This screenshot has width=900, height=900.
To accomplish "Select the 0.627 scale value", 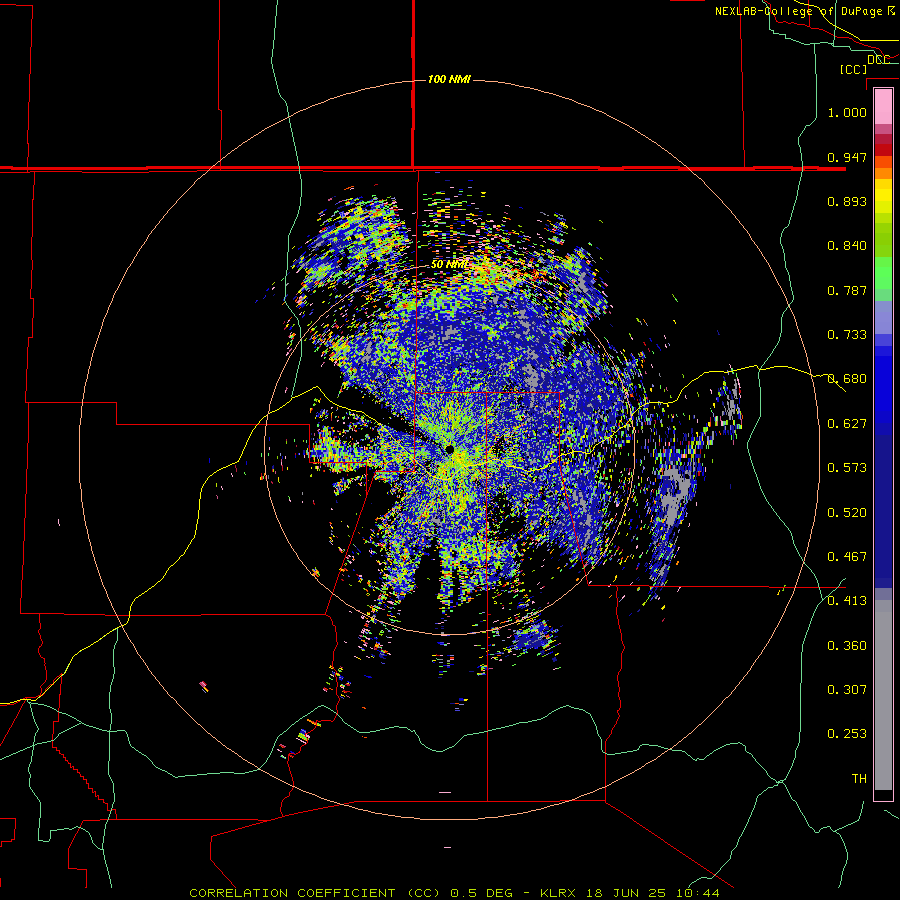I will 847,424.
